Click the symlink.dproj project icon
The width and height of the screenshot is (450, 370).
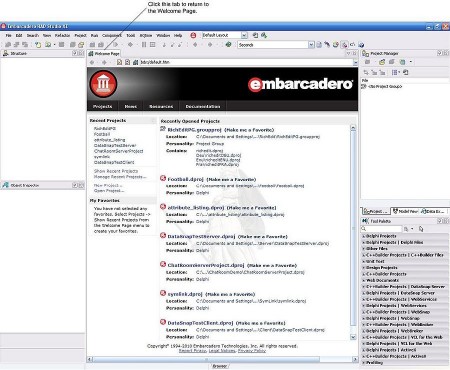[163, 293]
